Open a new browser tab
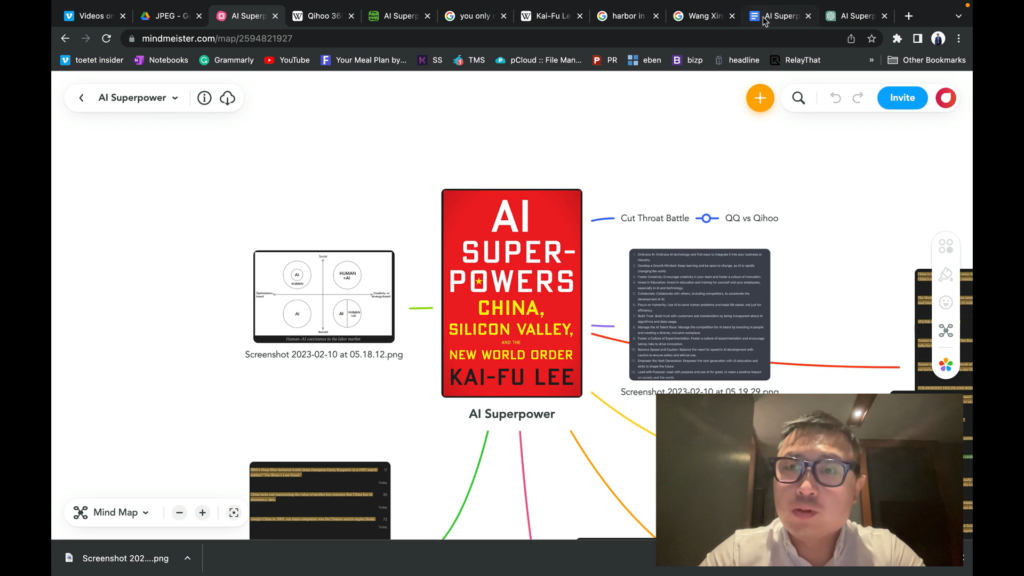The width and height of the screenshot is (1024, 576). tap(908, 16)
